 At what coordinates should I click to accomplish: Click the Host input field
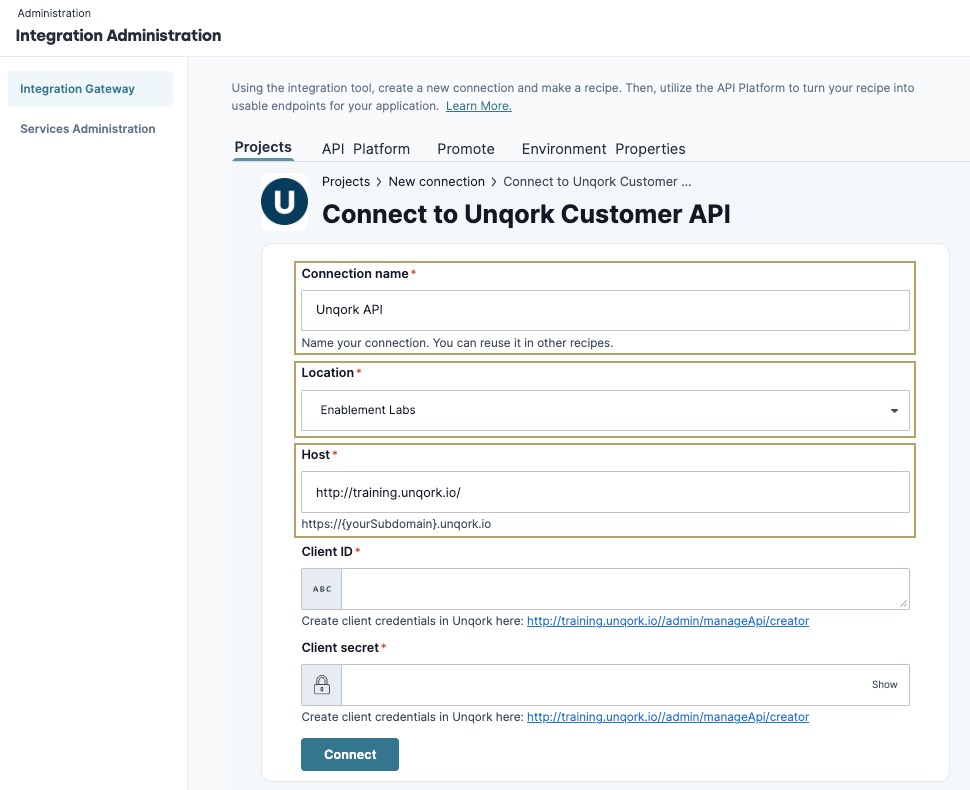[x=605, y=492]
